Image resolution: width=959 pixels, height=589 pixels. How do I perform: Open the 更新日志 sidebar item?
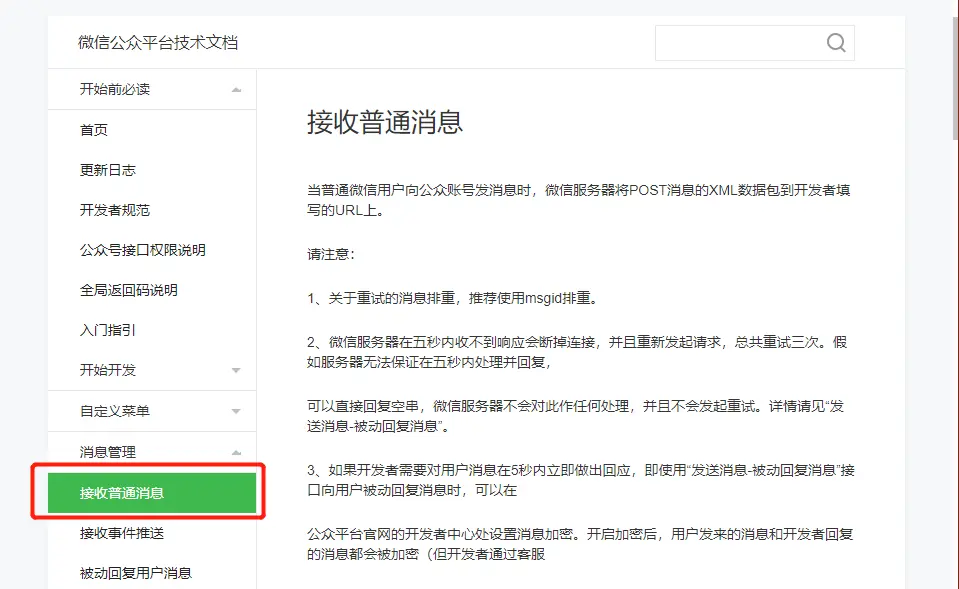pos(108,170)
